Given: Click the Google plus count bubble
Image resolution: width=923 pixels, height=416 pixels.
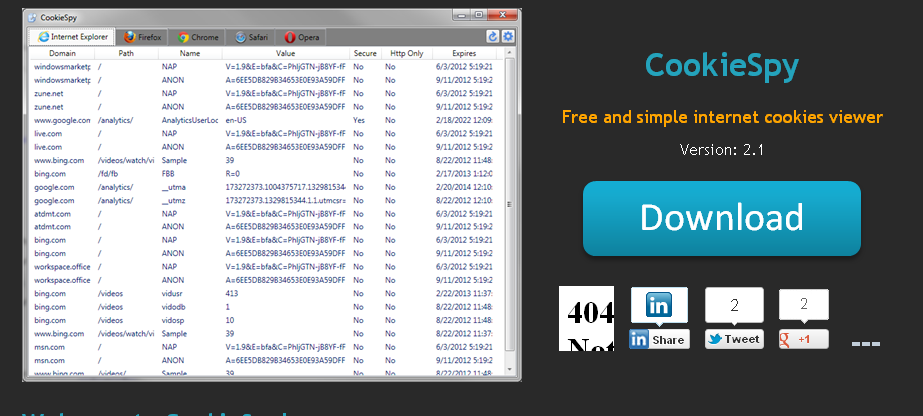Looking at the screenshot, I should click(x=804, y=305).
